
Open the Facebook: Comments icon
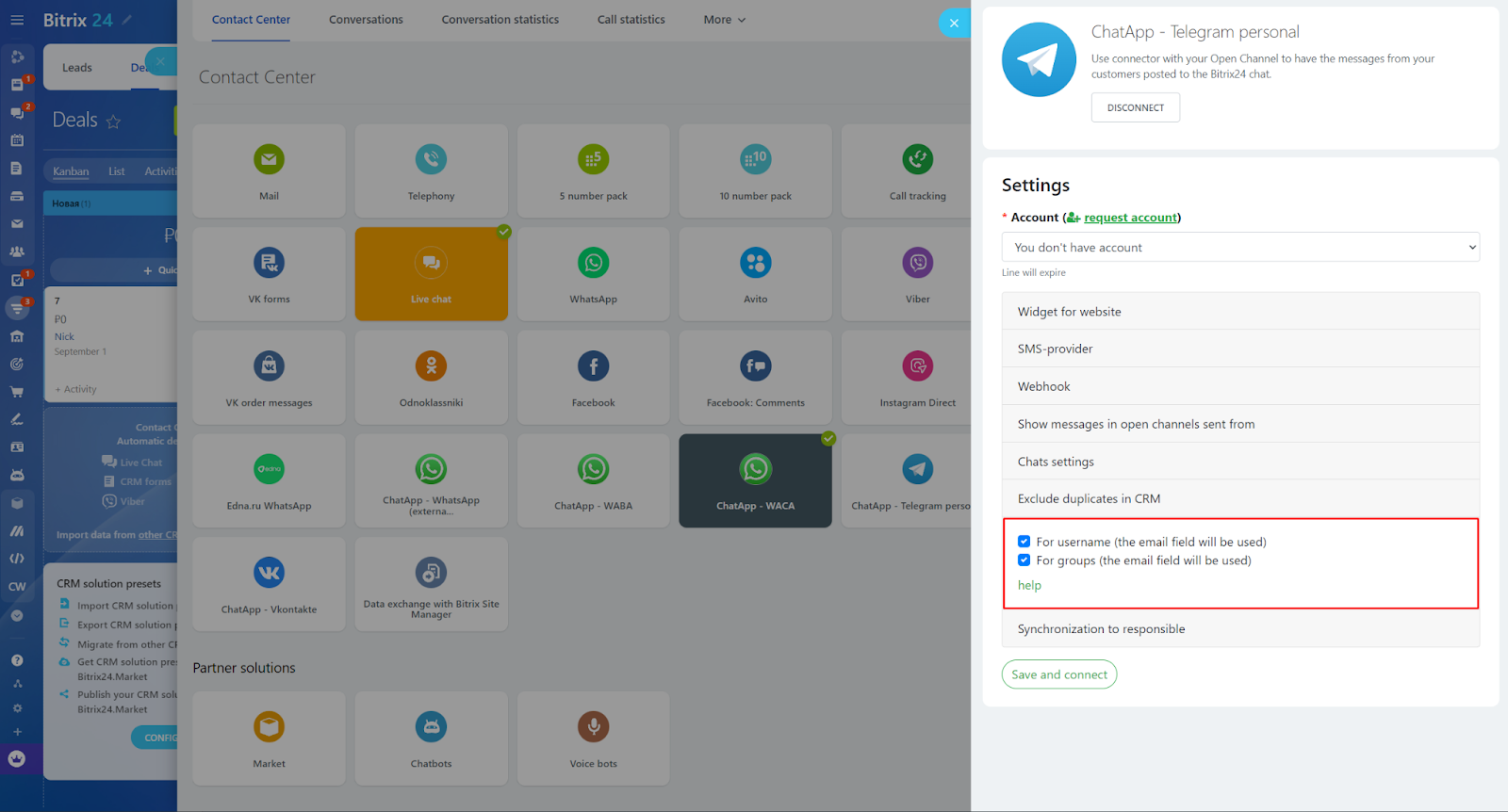pos(755,365)
